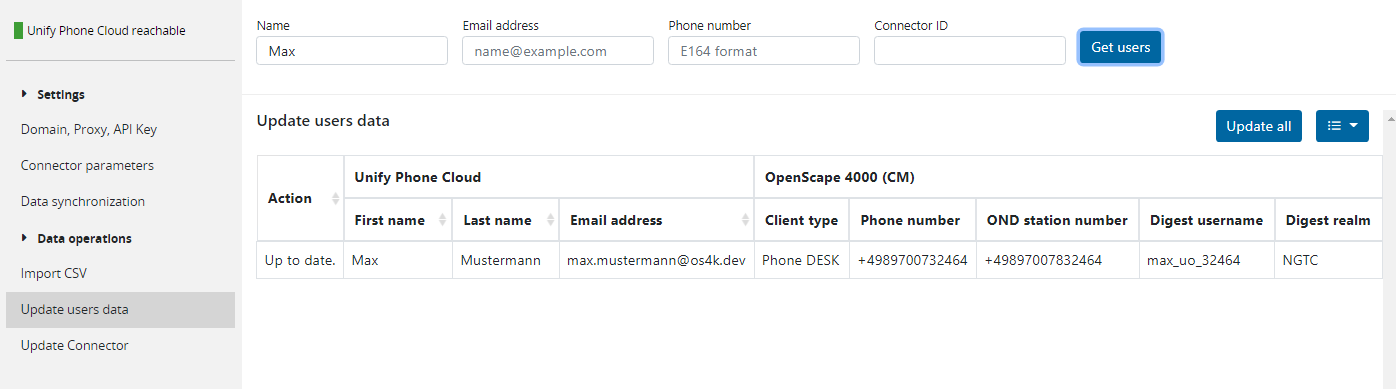This screenshot has height=389, width=1396.
Task: Click the 'Update users data' page heading
Action: (x=323, y=121)
